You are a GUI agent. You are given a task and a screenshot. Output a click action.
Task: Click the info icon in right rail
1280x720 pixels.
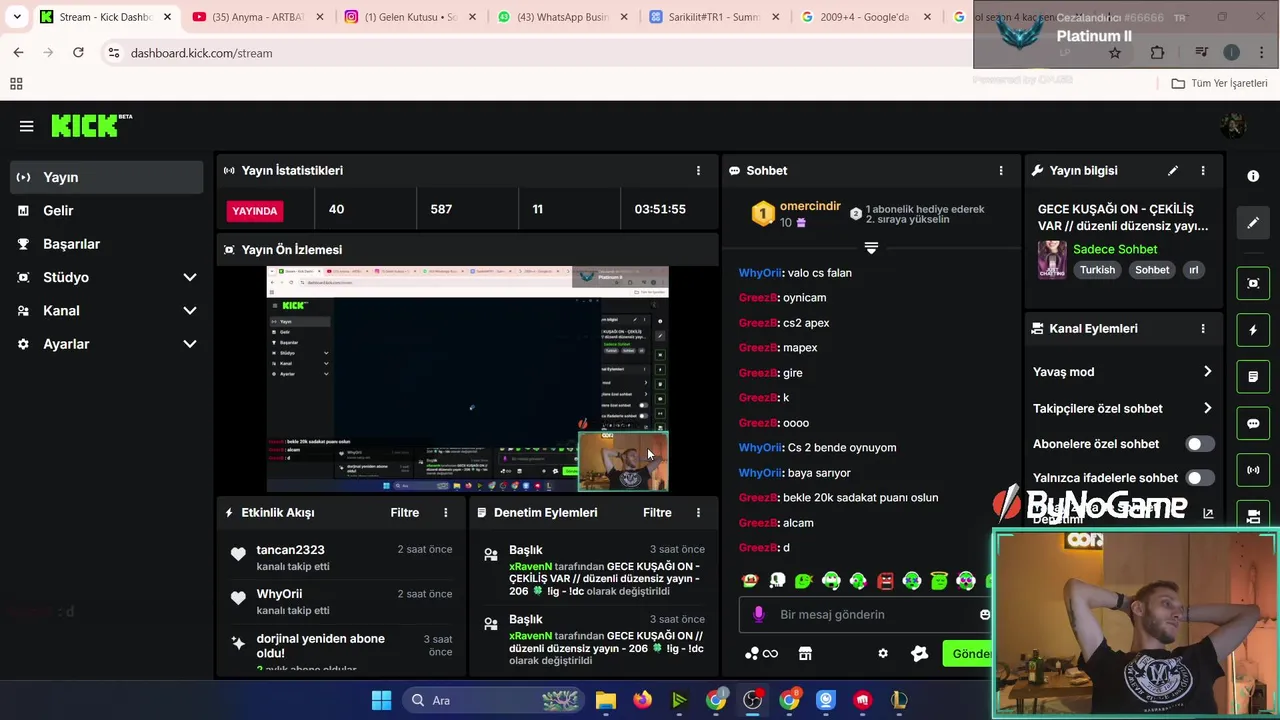(1253, 176)
